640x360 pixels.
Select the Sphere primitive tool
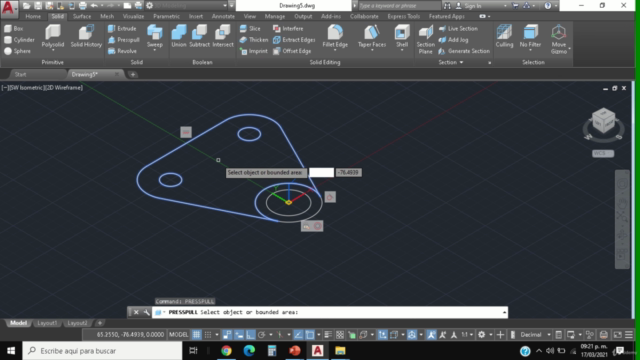[17, 51]
